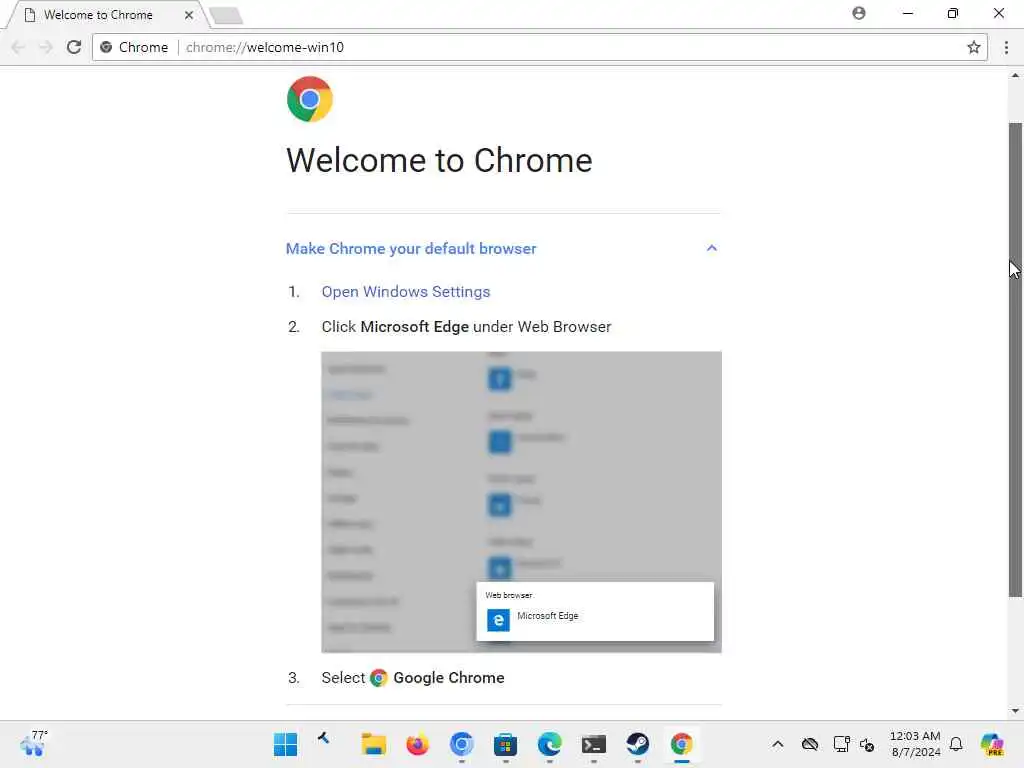1024x768 pixels.
Task: Click the Microsoft Edge 'e' icon in illustration
Action: [x=498, y=620]
